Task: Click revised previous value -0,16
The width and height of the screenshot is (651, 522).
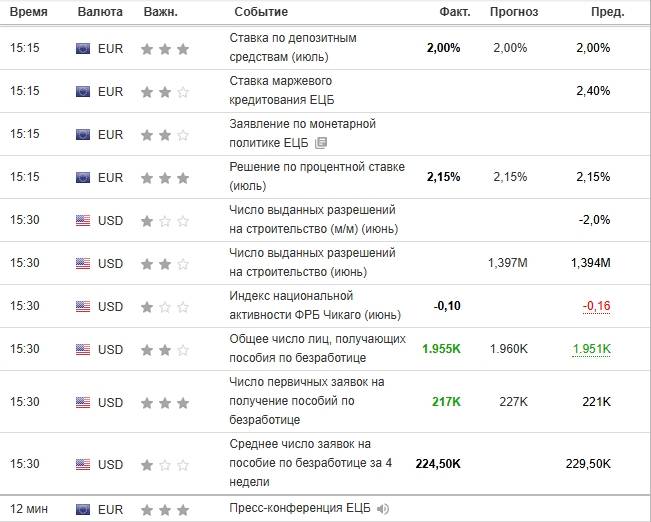Action: (x=597, y=306)
